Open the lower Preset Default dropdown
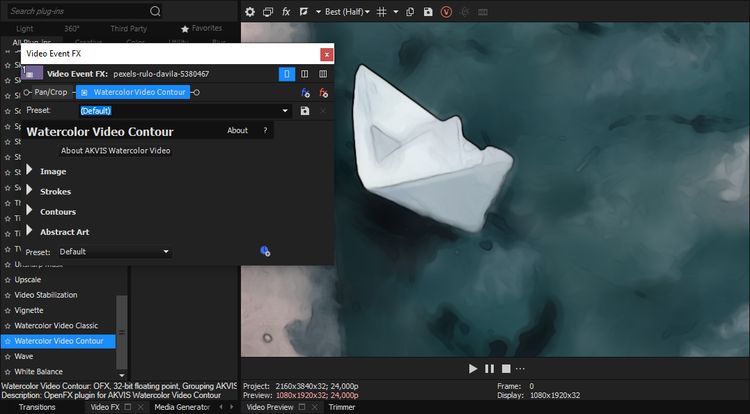750x414 pixels. (x=115, y=251)
